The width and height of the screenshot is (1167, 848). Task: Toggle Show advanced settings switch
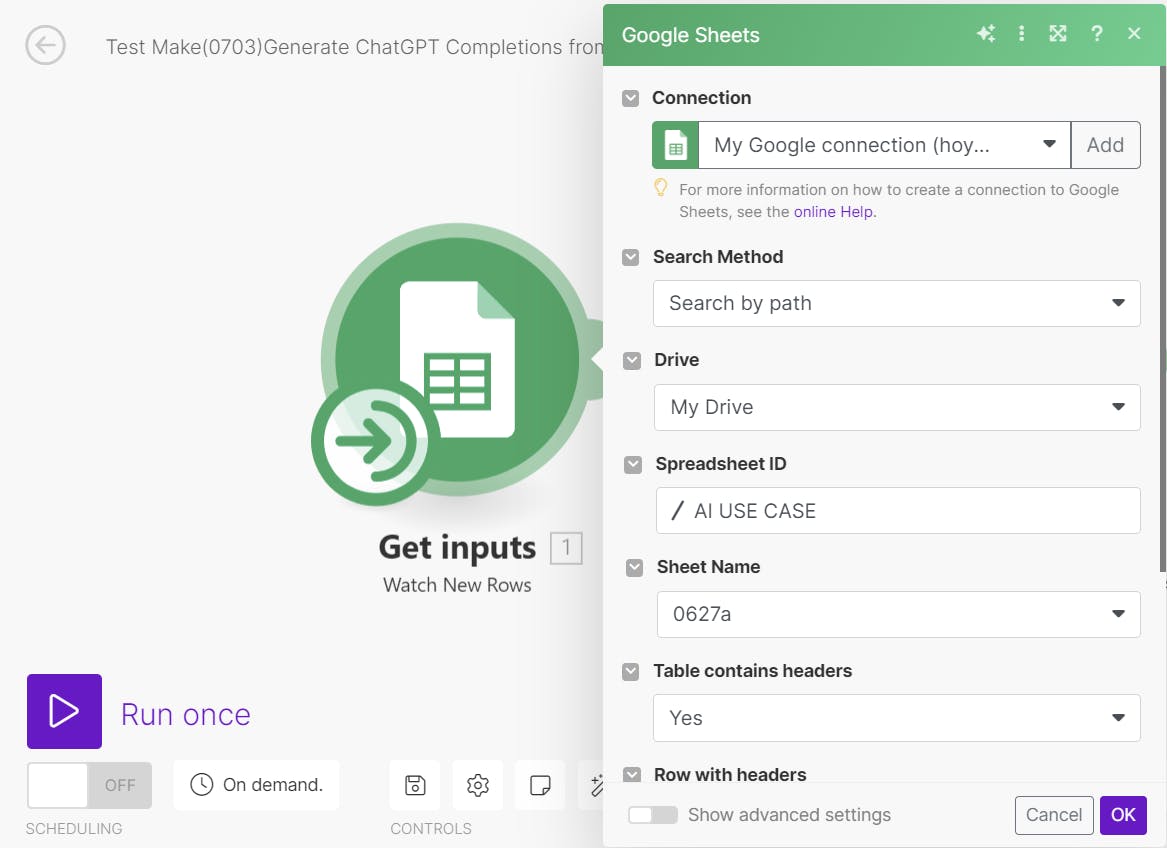coord(653,814)
